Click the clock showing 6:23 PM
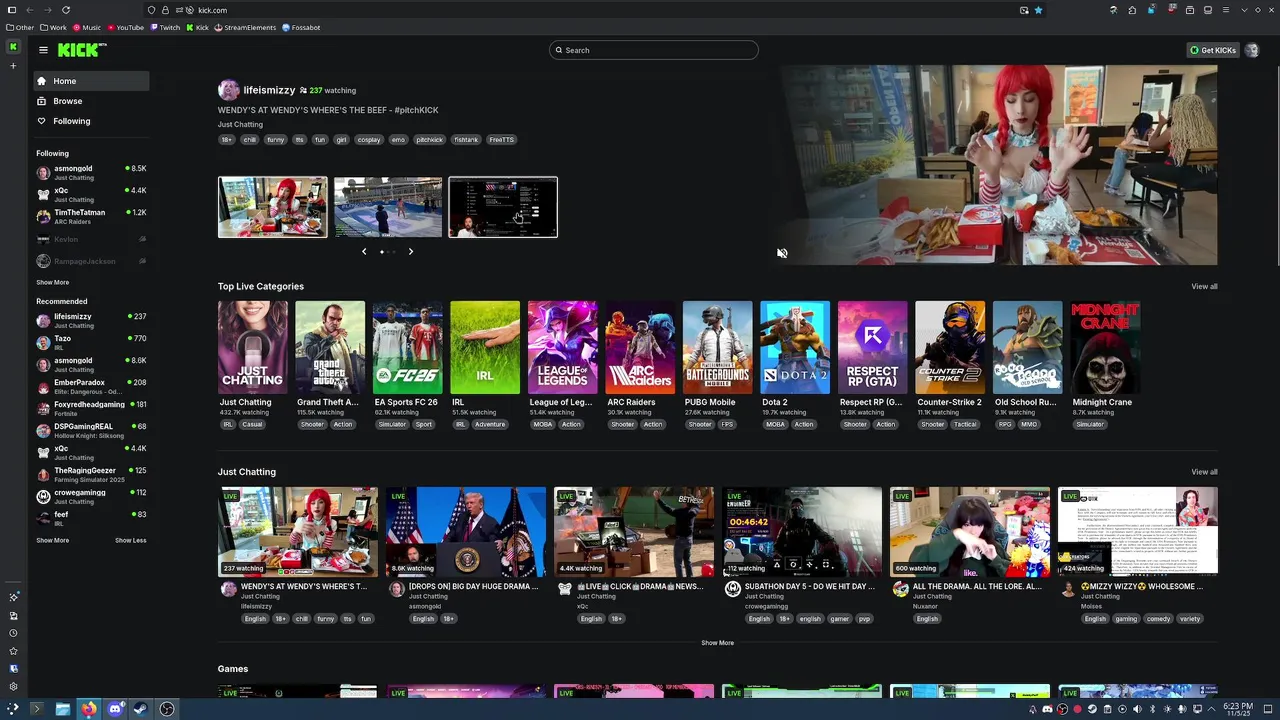The image size is (1280, 720). coord(1238,709)
